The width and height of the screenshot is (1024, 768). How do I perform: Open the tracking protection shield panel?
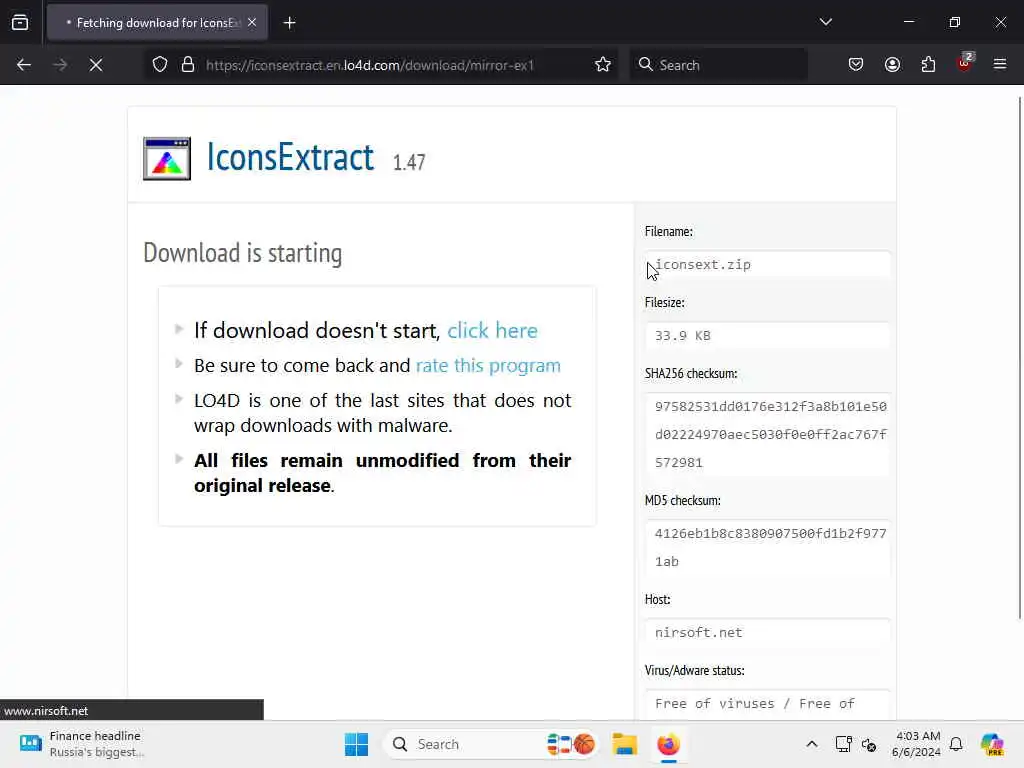pos(160,65)
